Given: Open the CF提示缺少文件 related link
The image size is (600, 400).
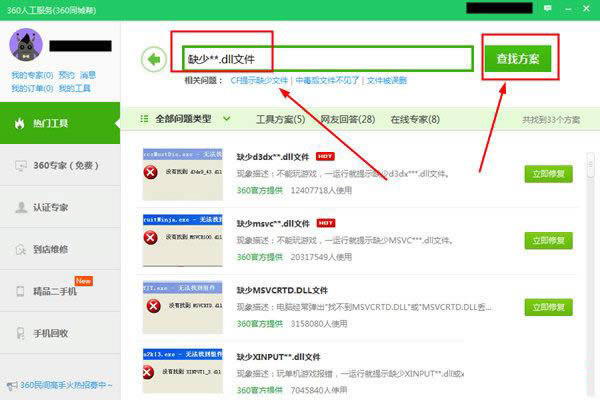Looking at the screenshot, I should click(259, 80).
